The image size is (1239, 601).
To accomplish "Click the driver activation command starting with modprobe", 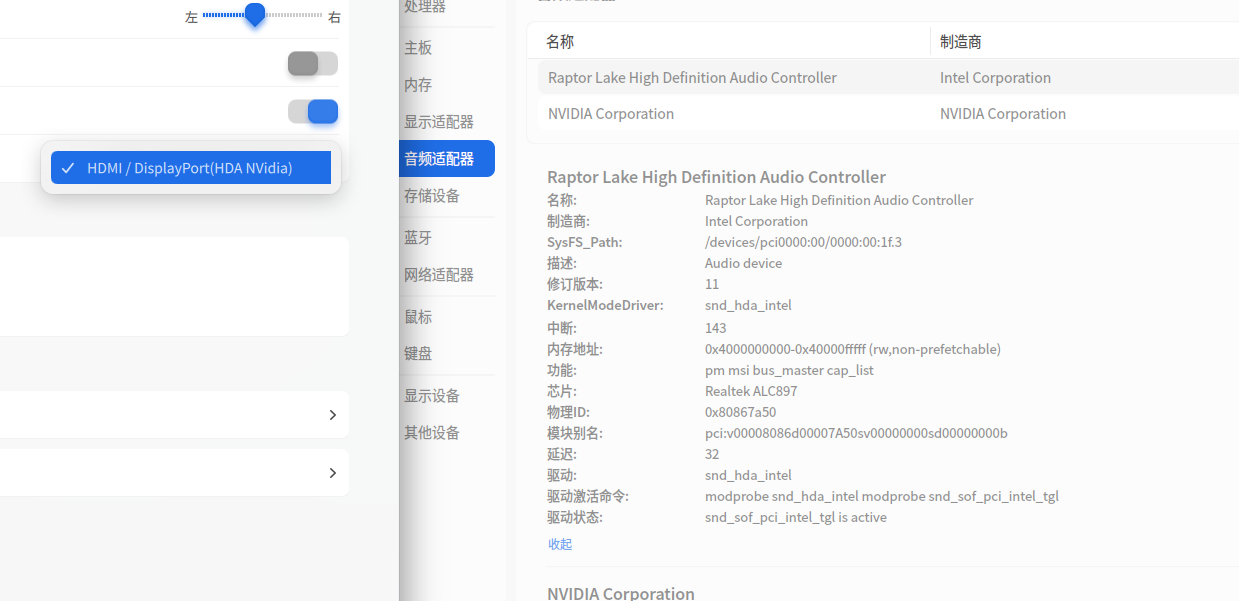I will [x=882, y=496].
